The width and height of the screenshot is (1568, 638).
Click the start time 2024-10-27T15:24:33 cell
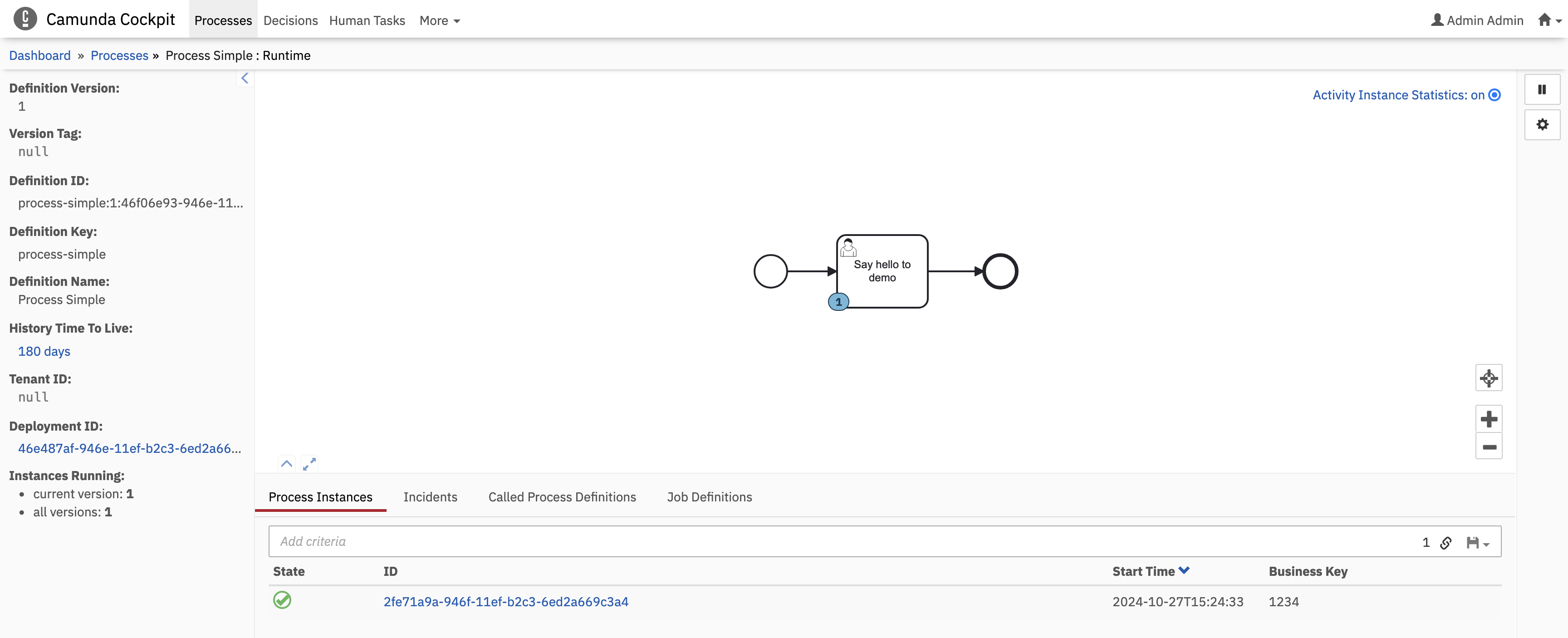click(1178, 602)
